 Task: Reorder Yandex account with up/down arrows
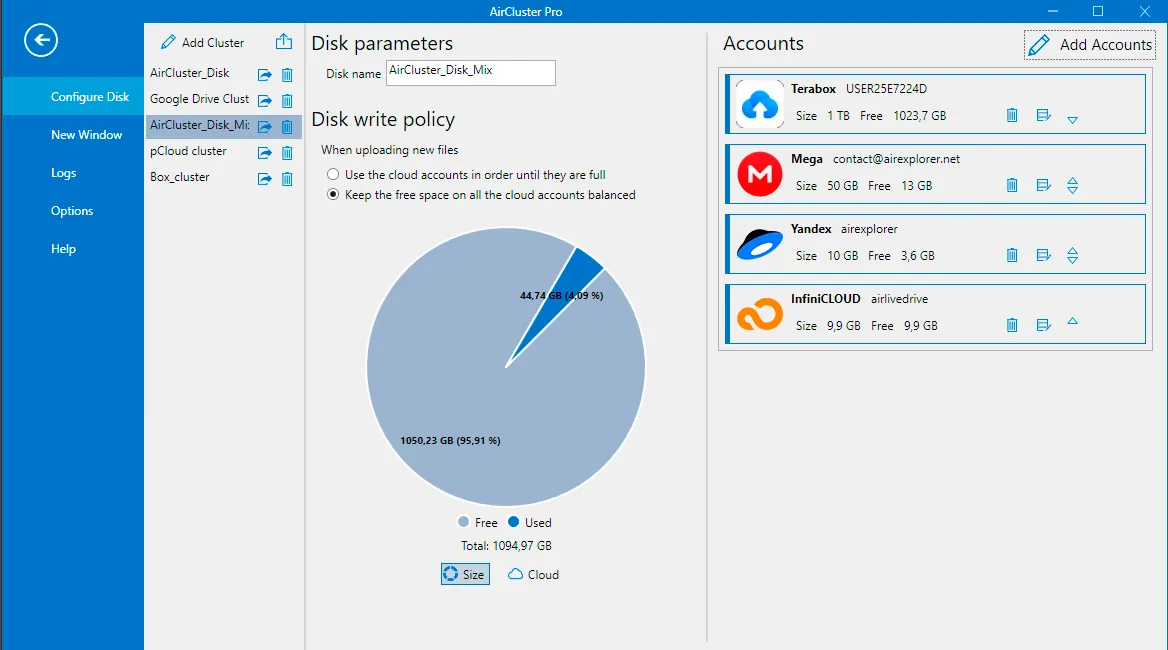(1073, 255)
